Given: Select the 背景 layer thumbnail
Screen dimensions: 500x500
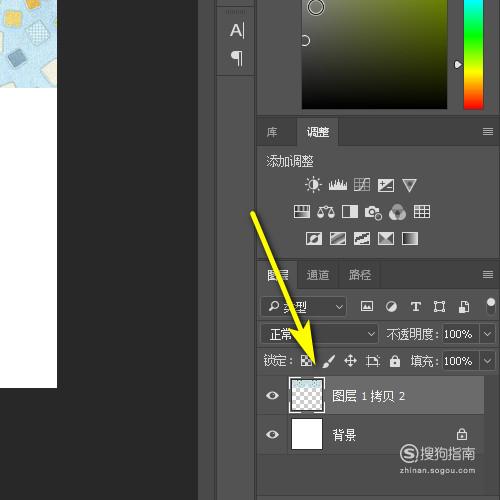Looking at the screenshot, I should (x=307, y=434).
